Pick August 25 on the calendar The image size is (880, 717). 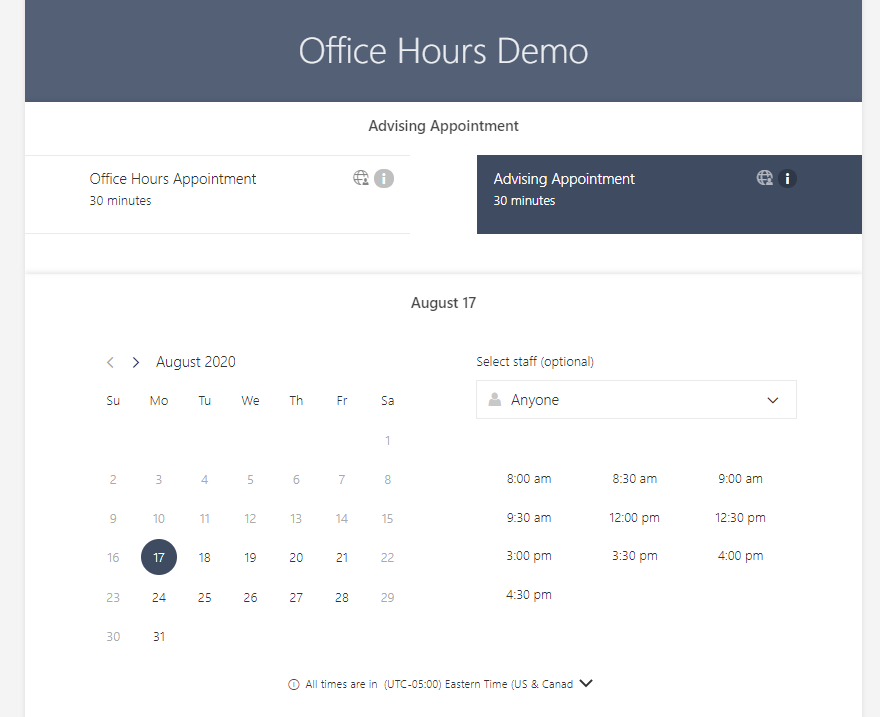point(204,598)
